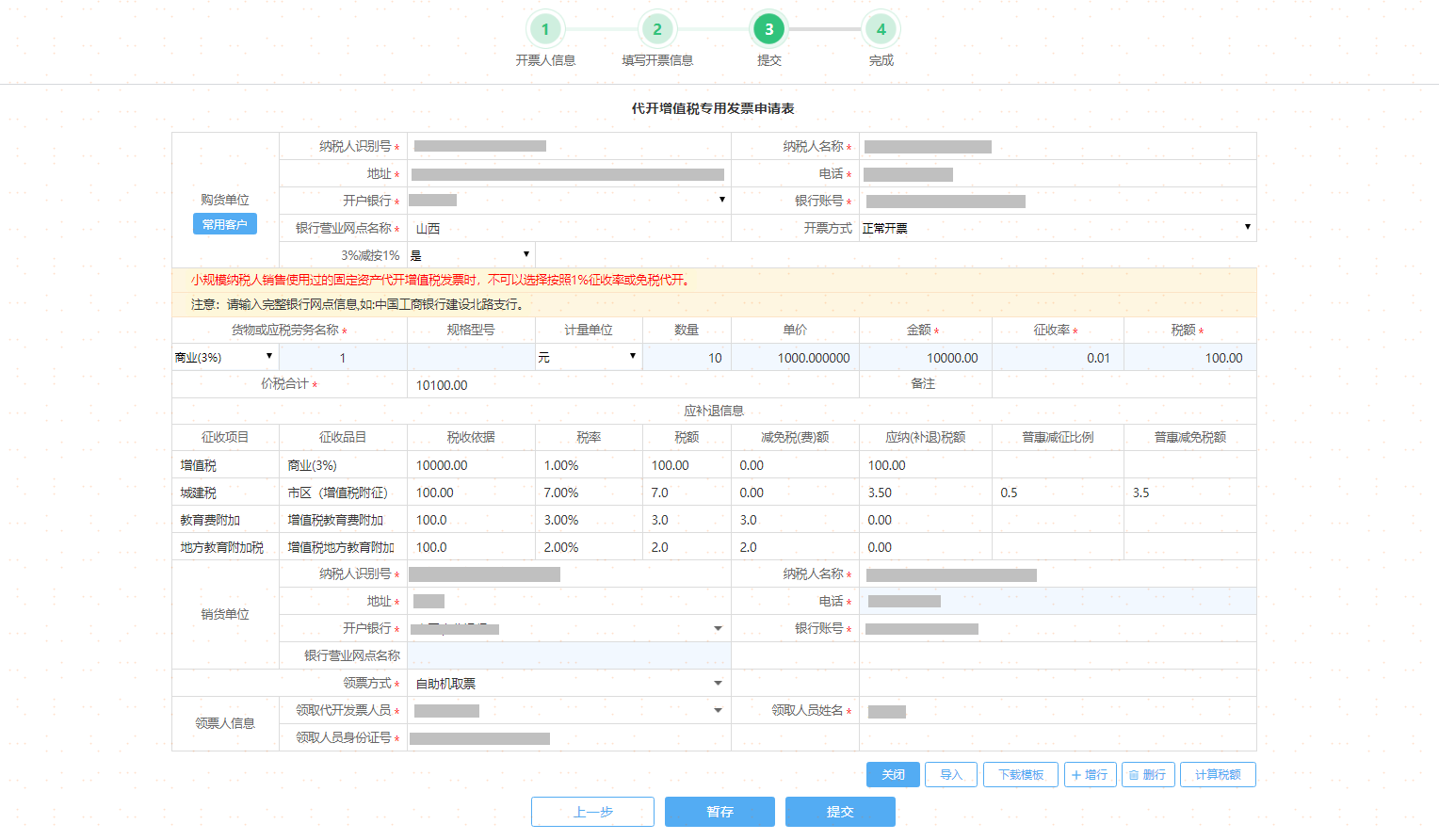The width and height of the screenshot is (1439, 840).
Task: Click the seller 纳税人名称 field
Action: click(x=1058, y=573)
